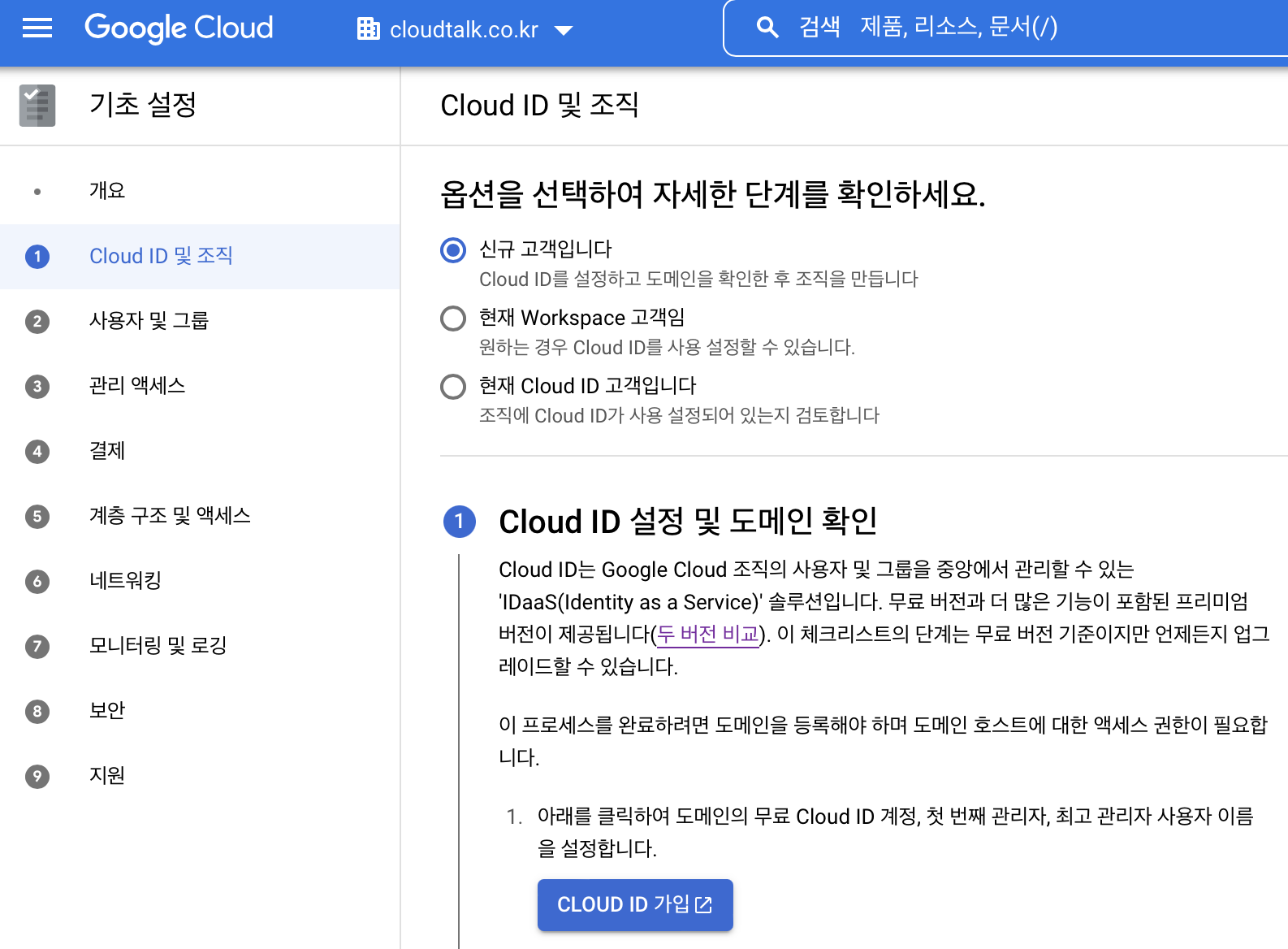Go to 관리 액세스 step
The image size is (1288, 949).
200,386
